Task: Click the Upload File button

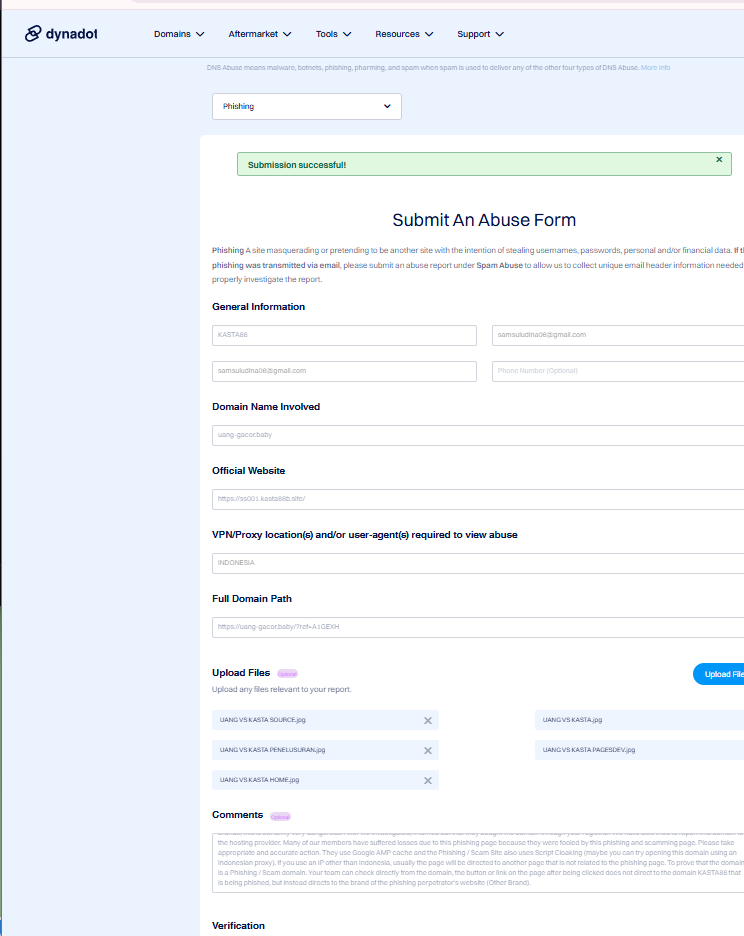Action: 719,674
